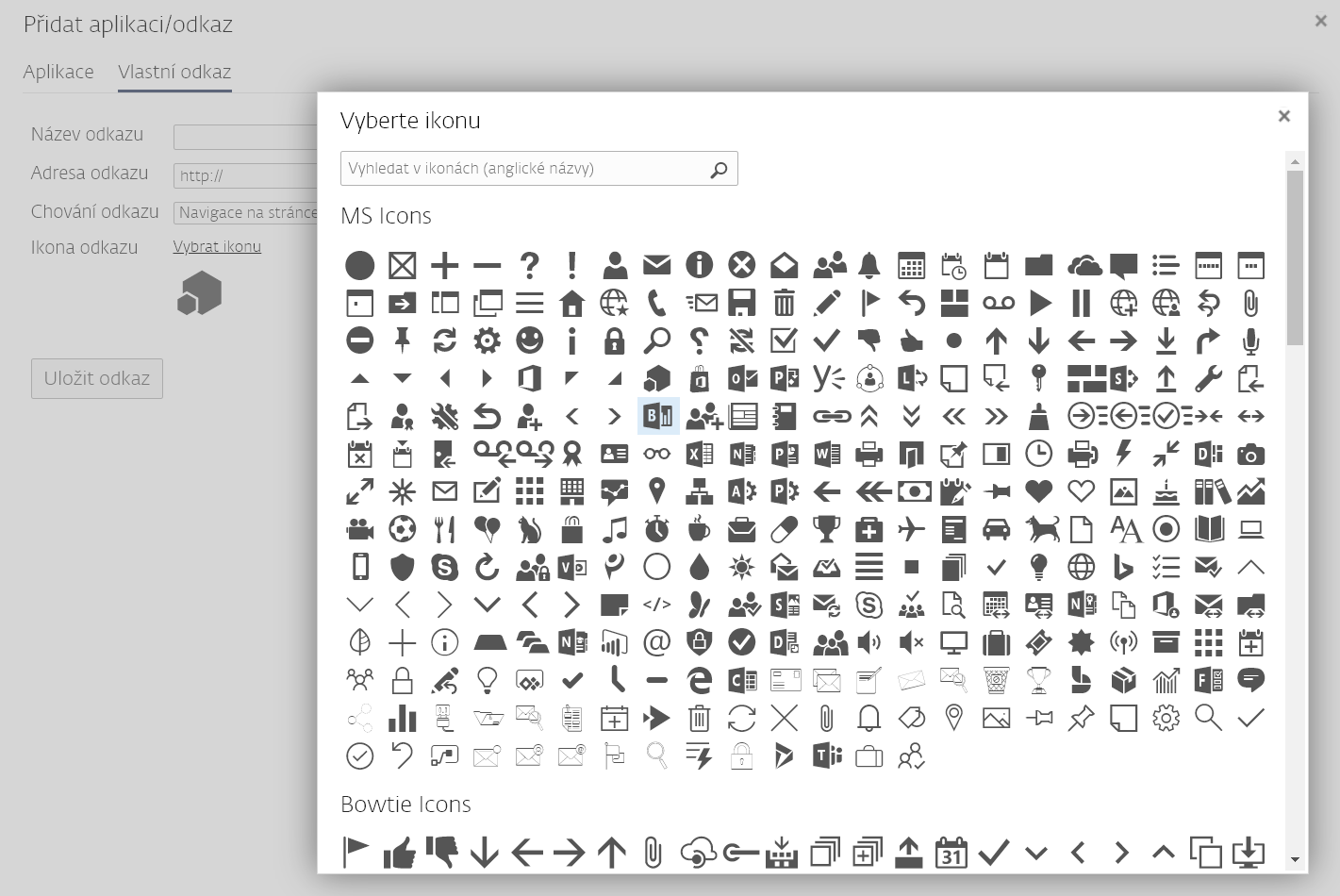Click the scrollbar down arrow in the icon list

(x=1295, y=859)
